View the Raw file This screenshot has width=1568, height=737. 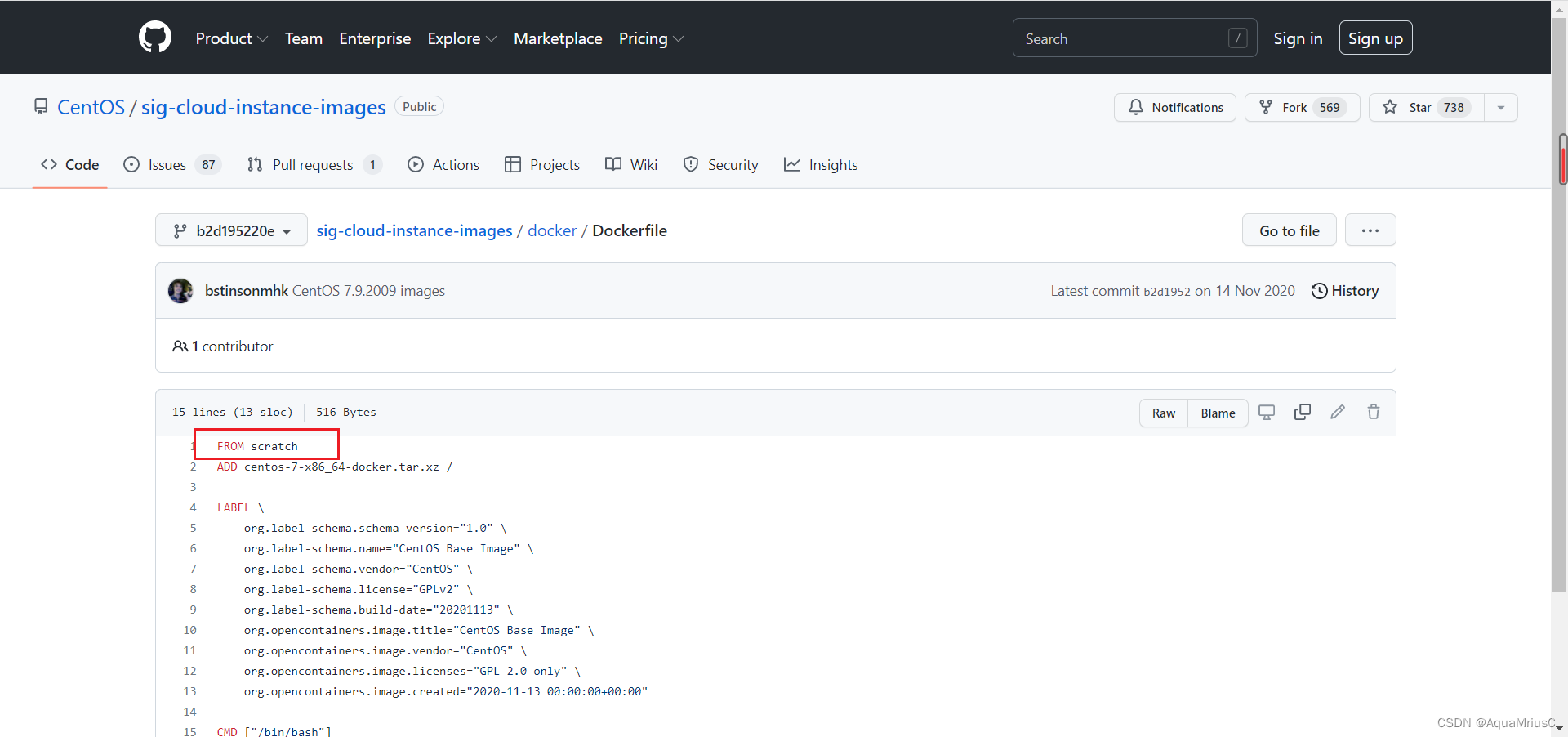click(x=1164, y=413)
